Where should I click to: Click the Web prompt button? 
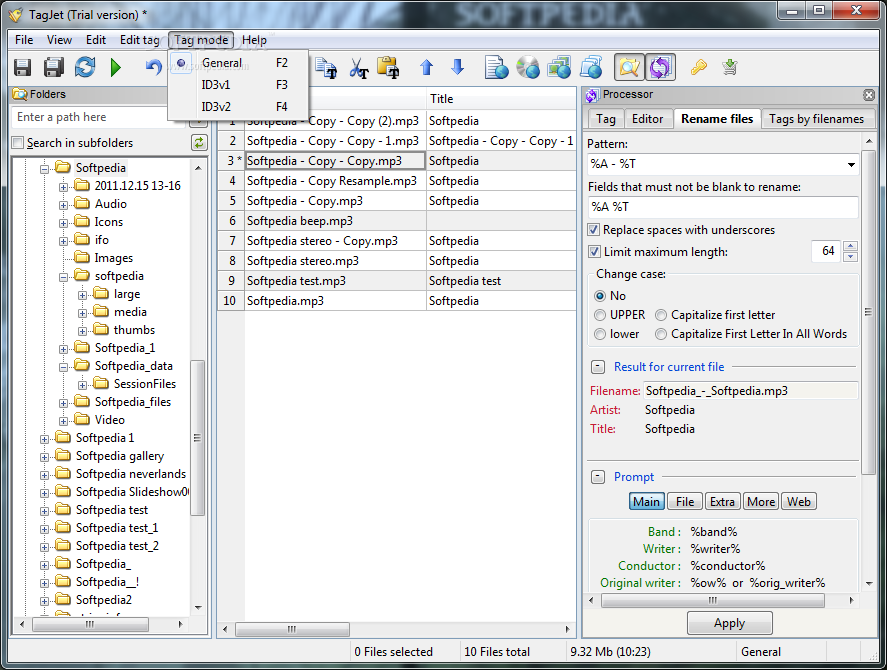[x=799, y=502]
